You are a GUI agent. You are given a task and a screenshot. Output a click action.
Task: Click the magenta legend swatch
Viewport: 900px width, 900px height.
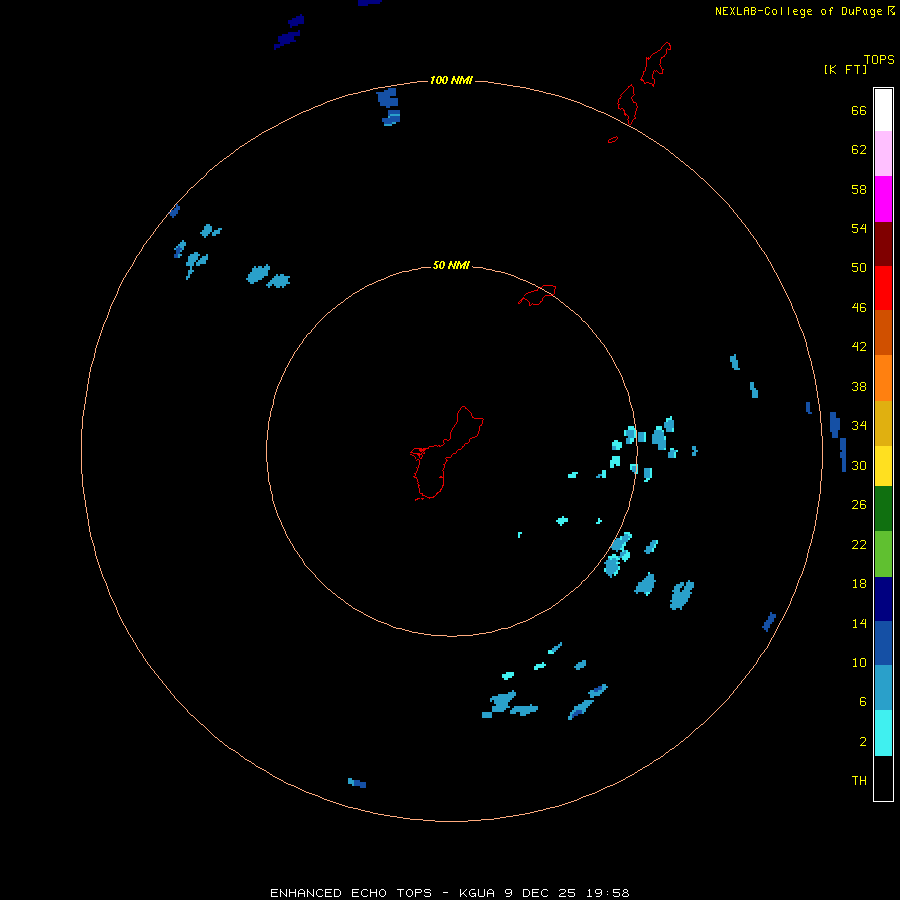point(883,199)
